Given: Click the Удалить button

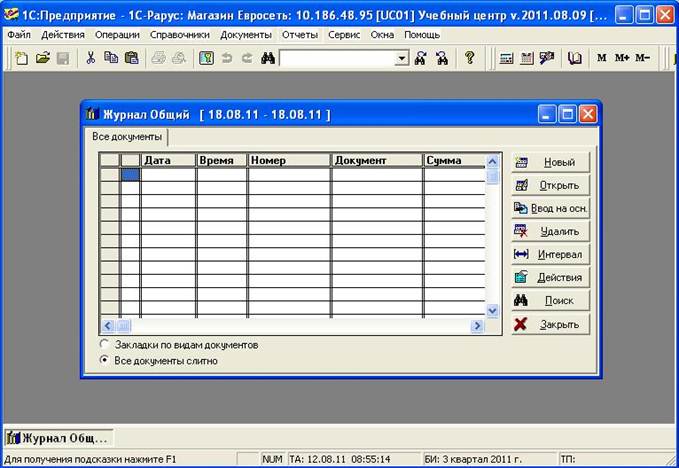Looking at the screenshot, I should (x=551, y=232).
